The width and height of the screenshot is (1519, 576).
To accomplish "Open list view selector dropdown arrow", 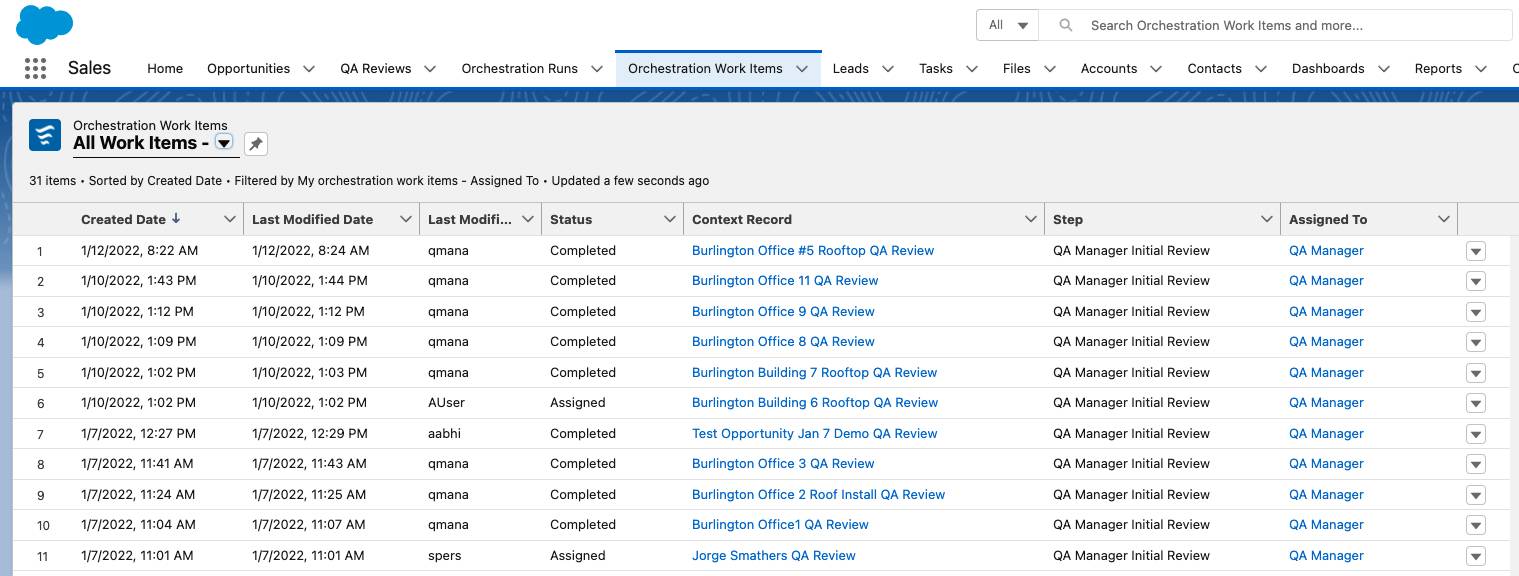I will point(224,143).
